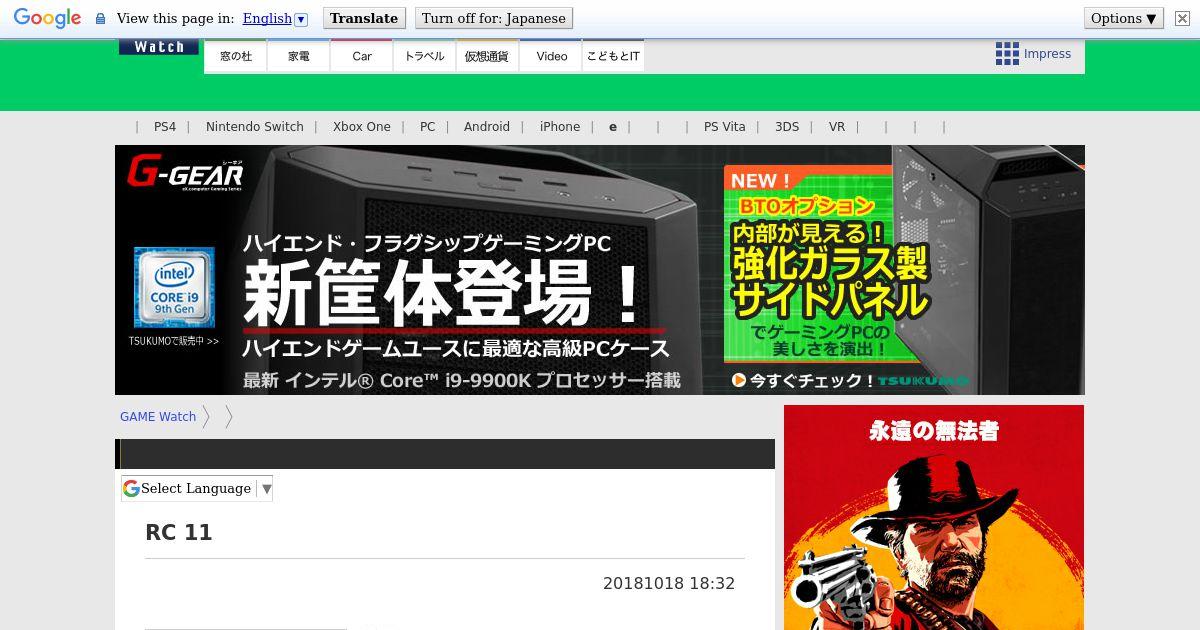Turn off translation for Japanese
This screenshot has height=630, width=1200.
point(494,18)
